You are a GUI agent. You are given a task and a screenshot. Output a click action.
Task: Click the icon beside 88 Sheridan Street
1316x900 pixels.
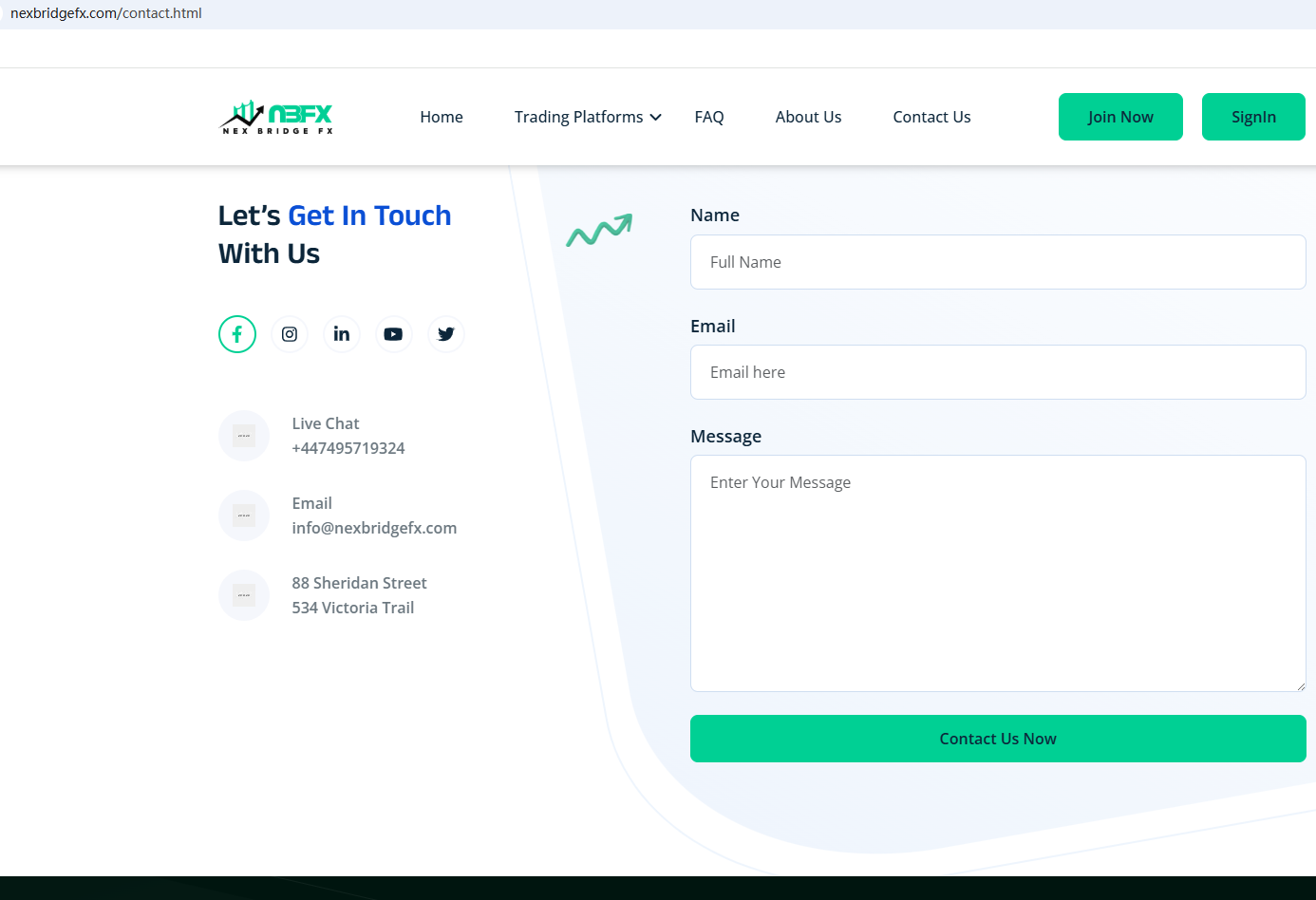tap(244, 595)
